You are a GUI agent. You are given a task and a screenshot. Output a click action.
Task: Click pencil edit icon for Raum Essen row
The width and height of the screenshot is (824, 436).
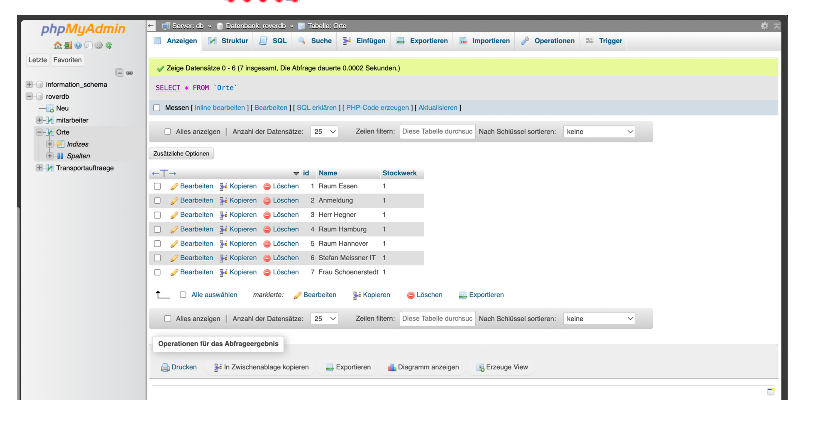[x=174, y=187]
